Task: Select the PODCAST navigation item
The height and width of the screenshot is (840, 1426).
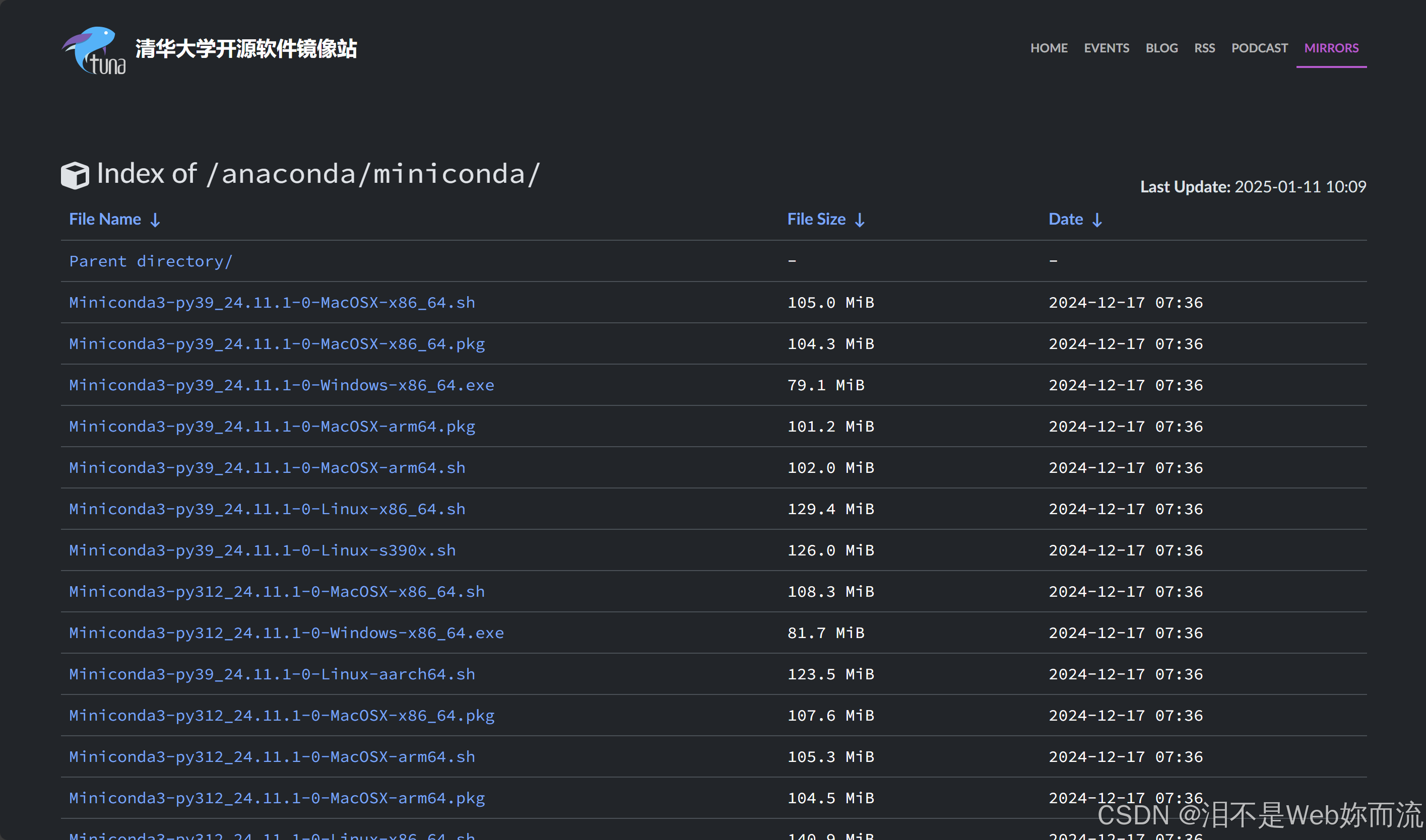Action: point(1260,48)
